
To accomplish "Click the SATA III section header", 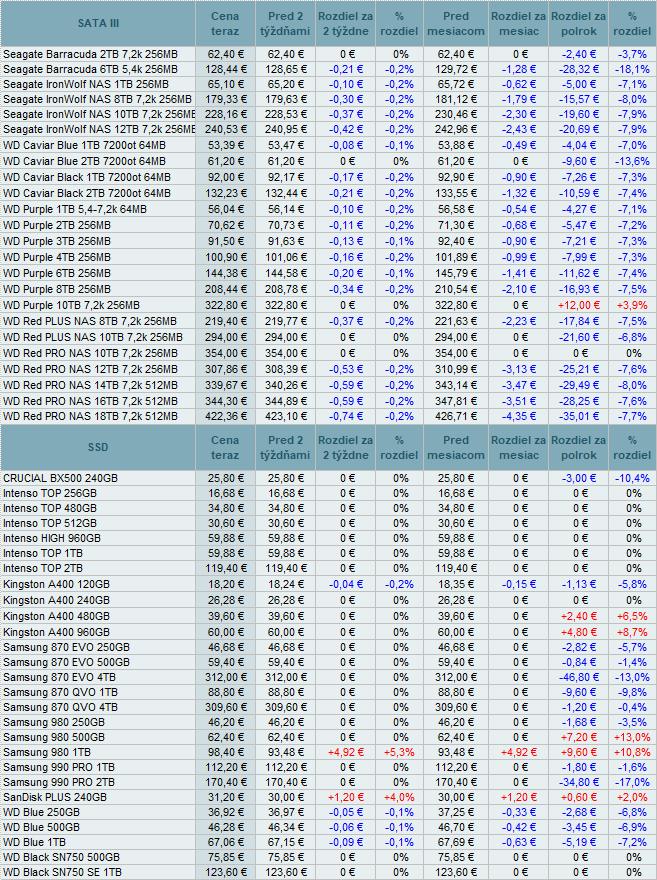I will (x=98, y=24).
